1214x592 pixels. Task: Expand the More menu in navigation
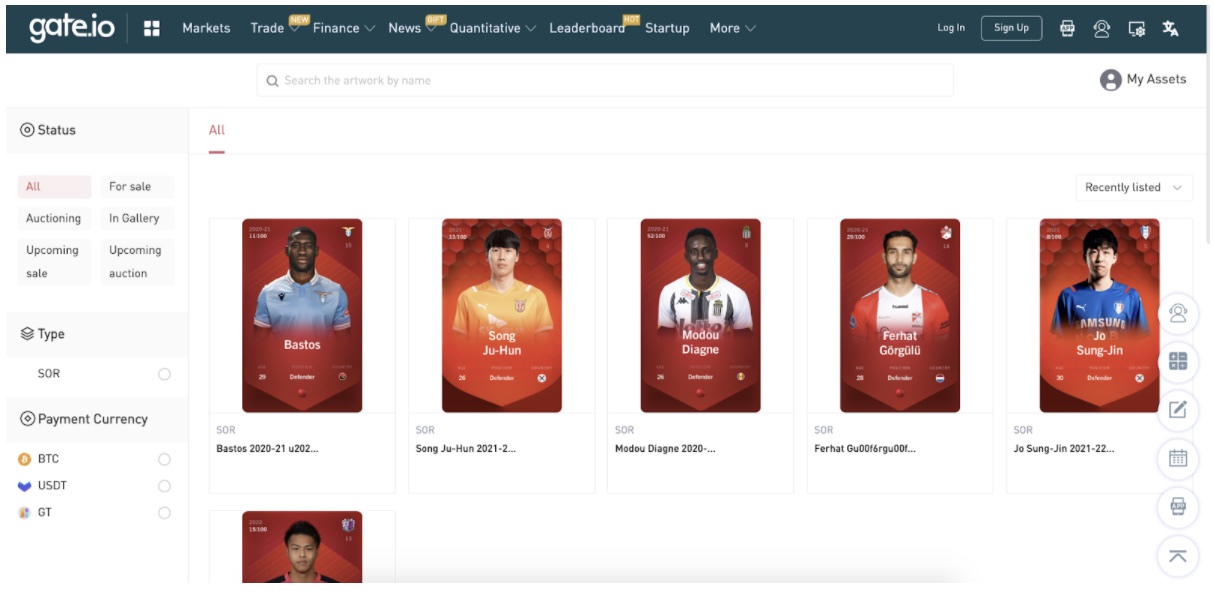(x=732, y=28)
